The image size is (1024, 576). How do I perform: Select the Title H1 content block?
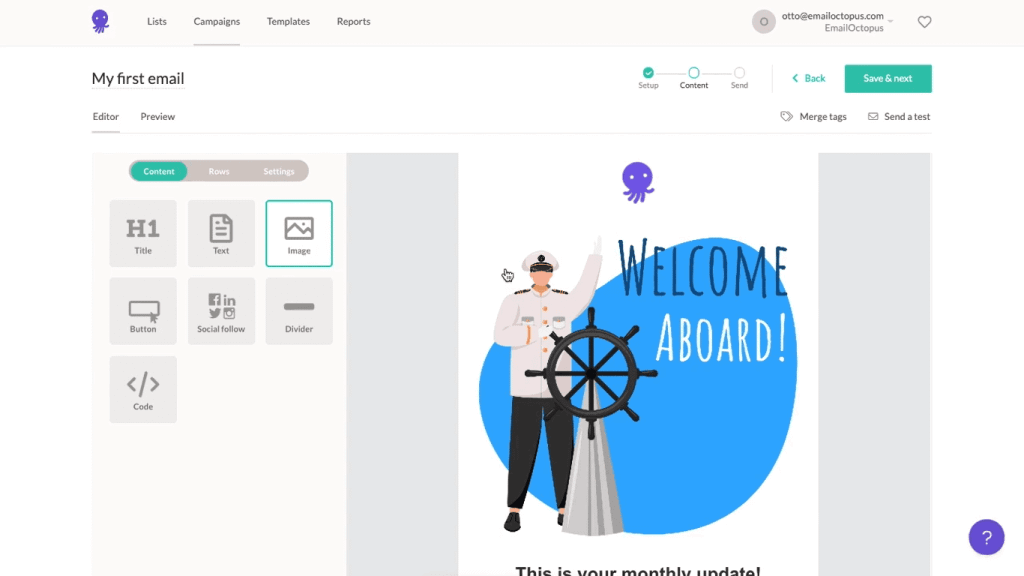pos(143,233)
